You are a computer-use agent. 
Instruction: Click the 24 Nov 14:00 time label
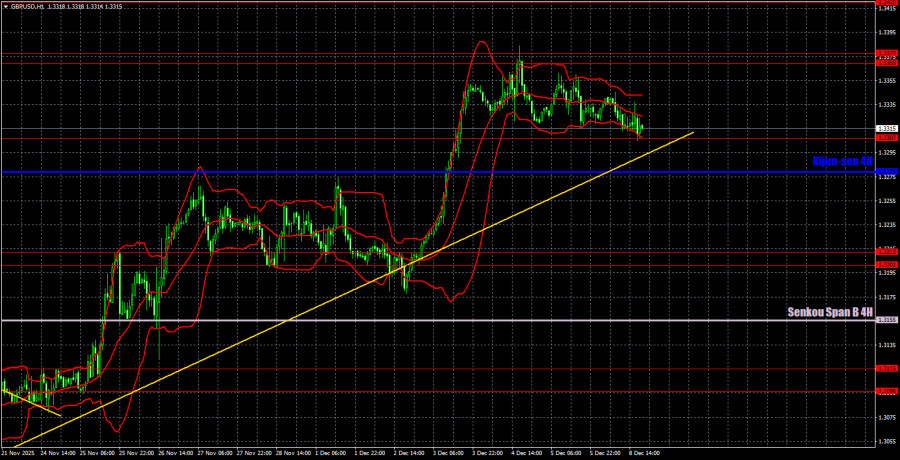pyautogui.click(x=56, y=453)
